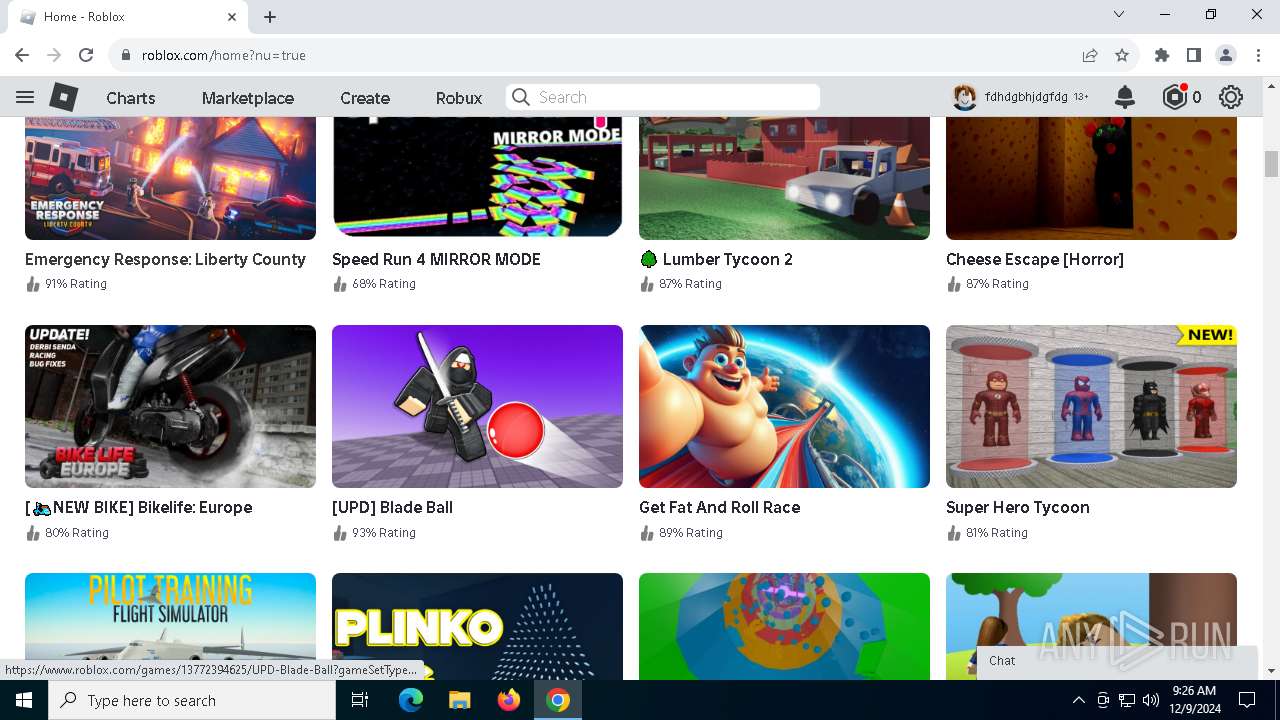Open File Explorer from taskbar
Viewport: 1280px width, 720px height.
pos(459,700)
